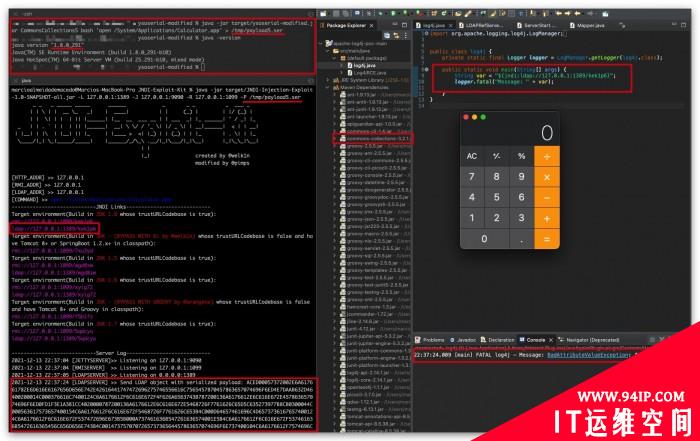The width and height of the screenshot is (700, 441).
Task: Select Log4jRCE.java in Package Explorer tree
Action: [x=369, y=73]
